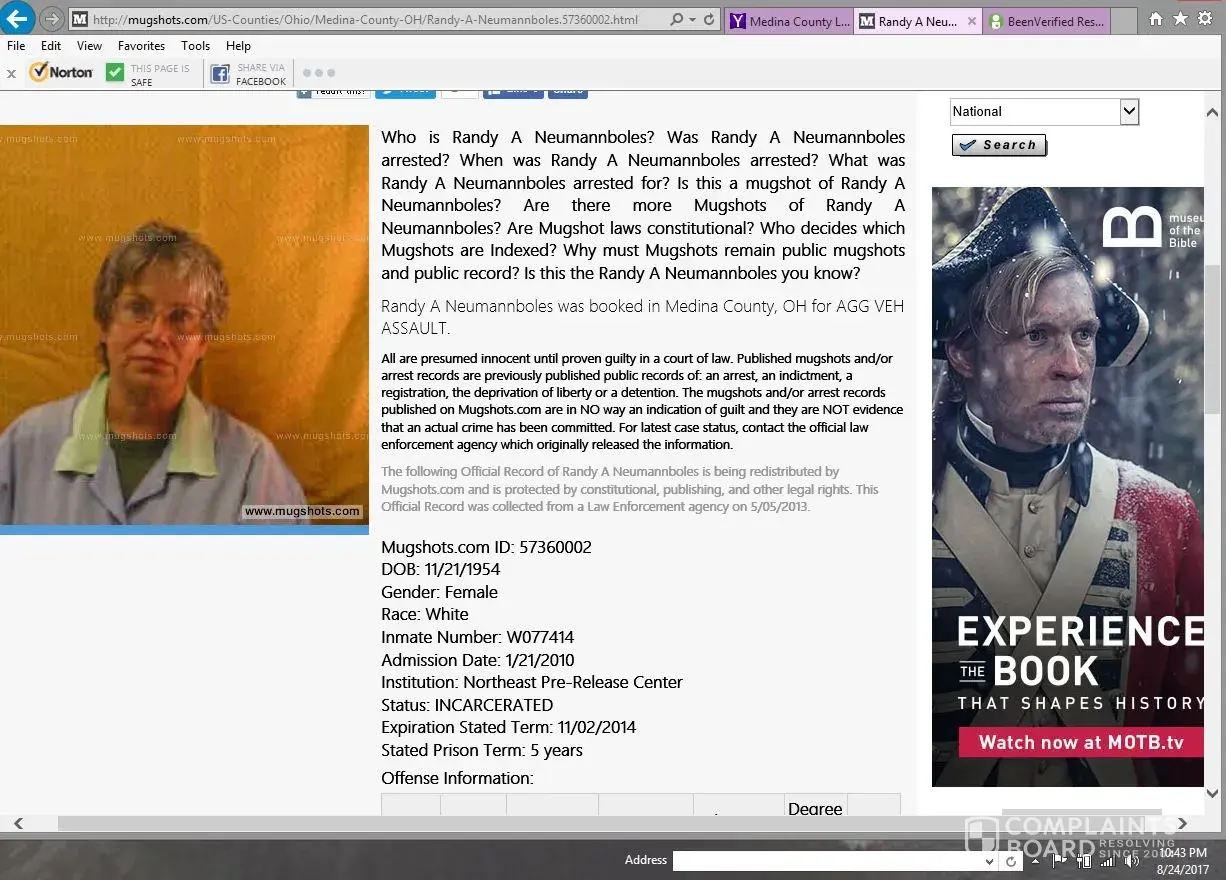This screenshot has width=1226, height=880.
Task: Open the Favorites menu
Action: (141, 46)
